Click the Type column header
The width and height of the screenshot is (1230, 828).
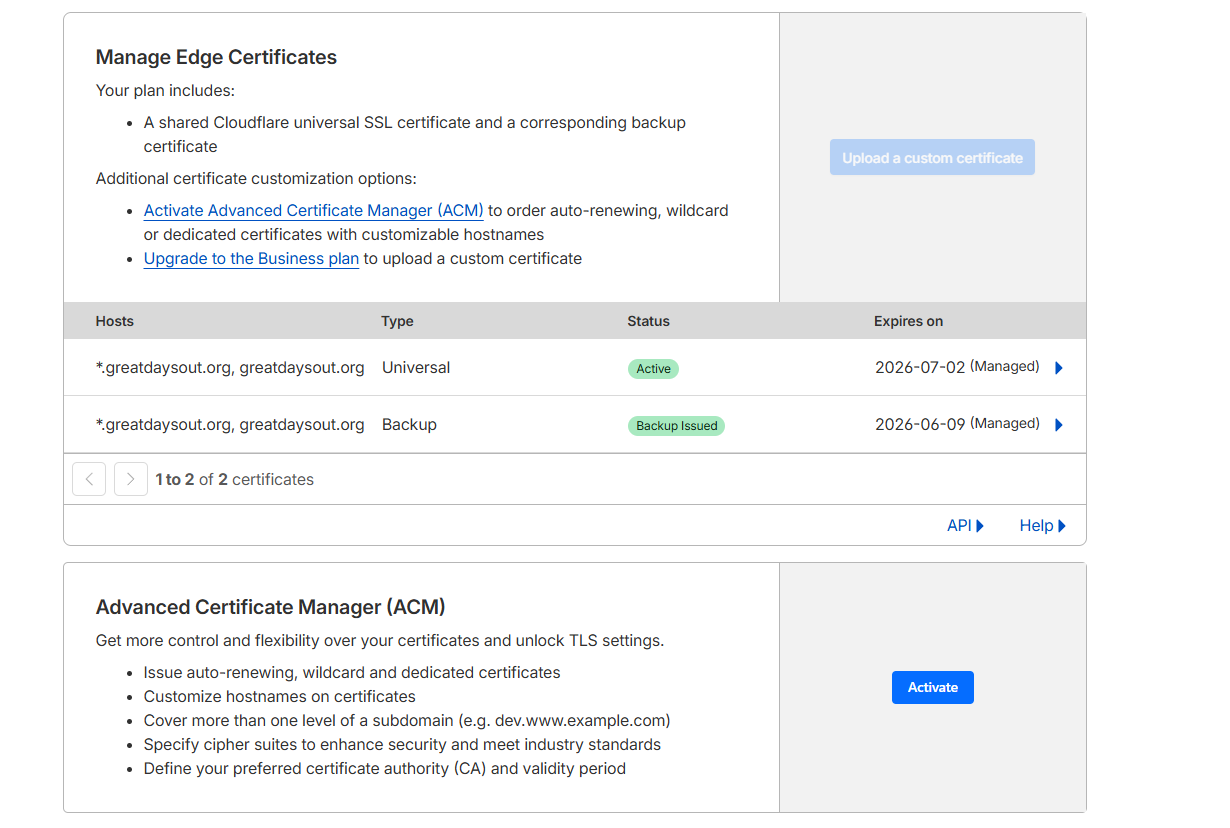[397, 321]
